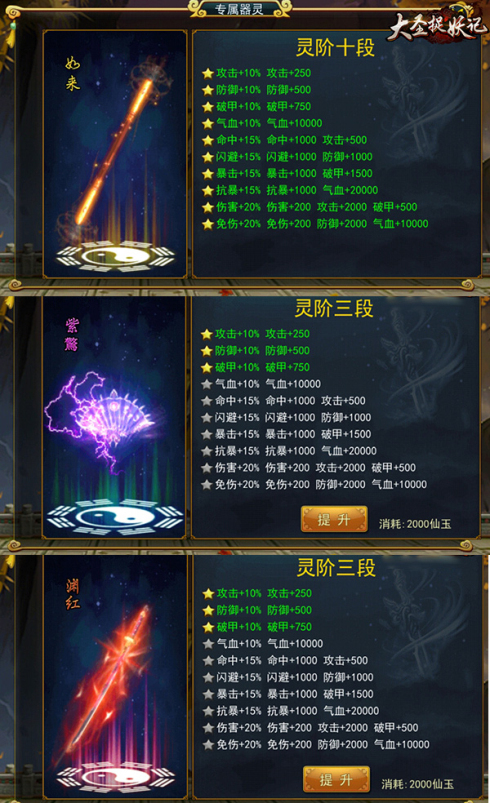Click the yin-yang bagua base under 如来 staff

pos(116,256)
